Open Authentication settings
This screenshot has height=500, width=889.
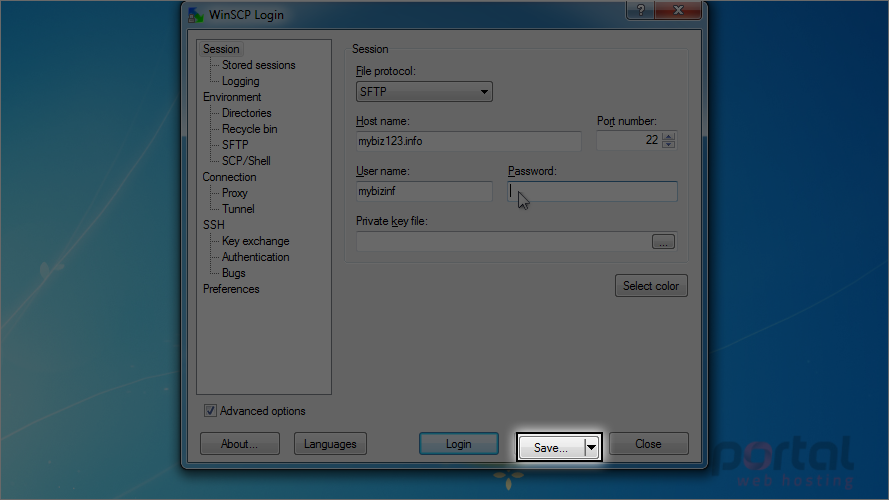coord(256,257)
